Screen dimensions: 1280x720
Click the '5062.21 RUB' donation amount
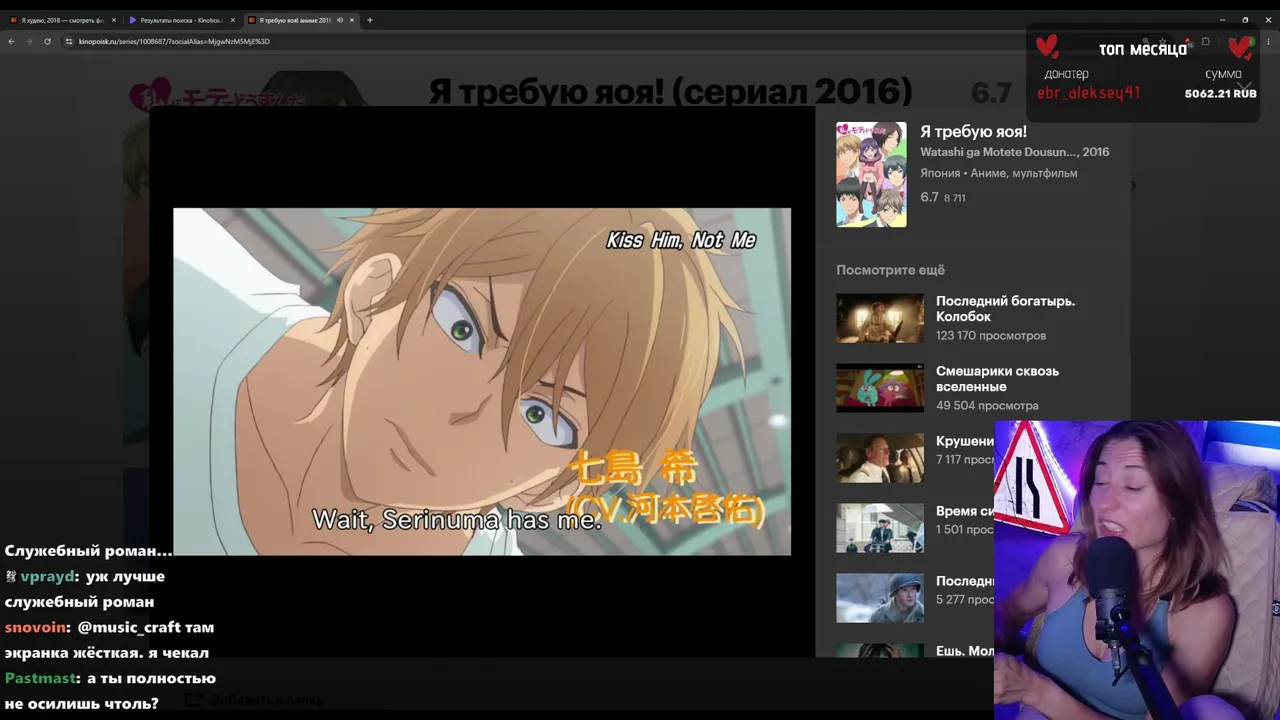(x=1220, y=94)
